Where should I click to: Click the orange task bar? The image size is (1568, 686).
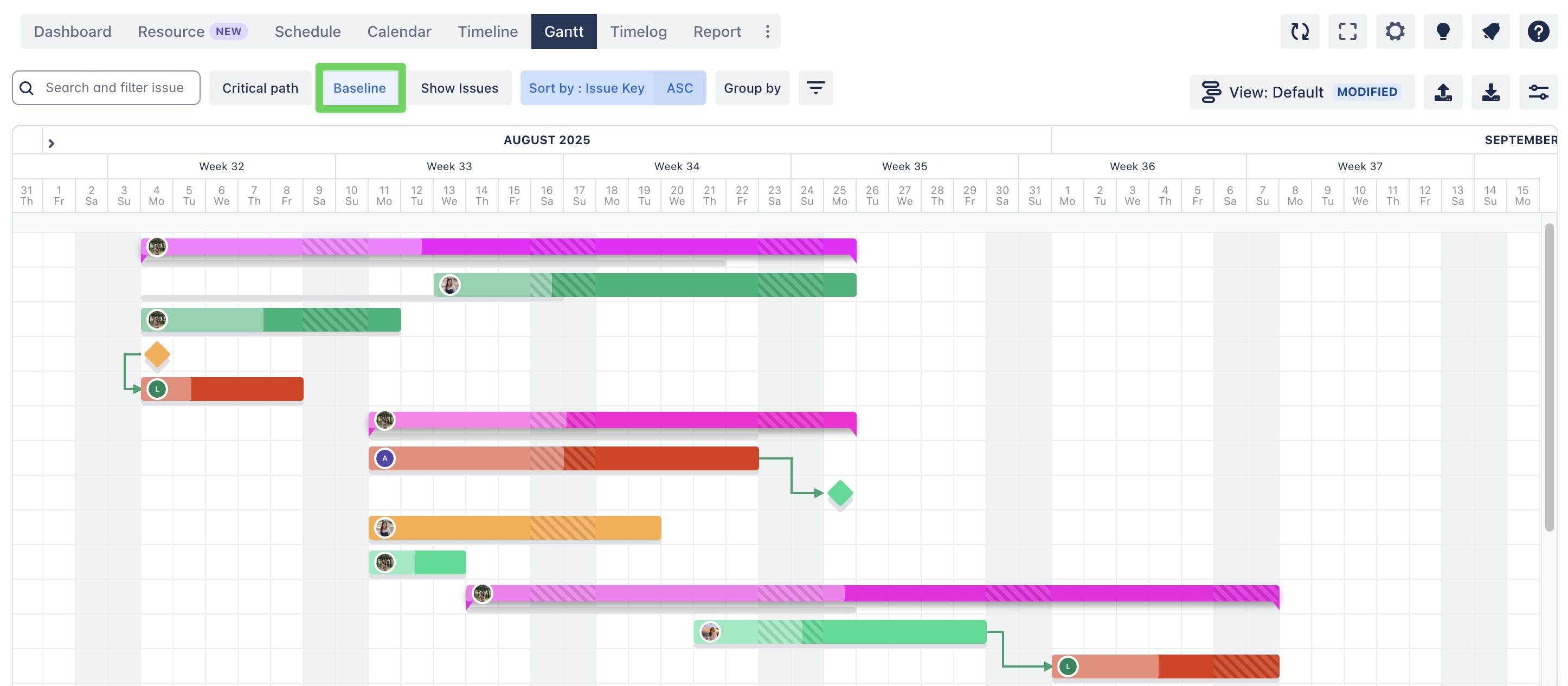pos(515,528)
